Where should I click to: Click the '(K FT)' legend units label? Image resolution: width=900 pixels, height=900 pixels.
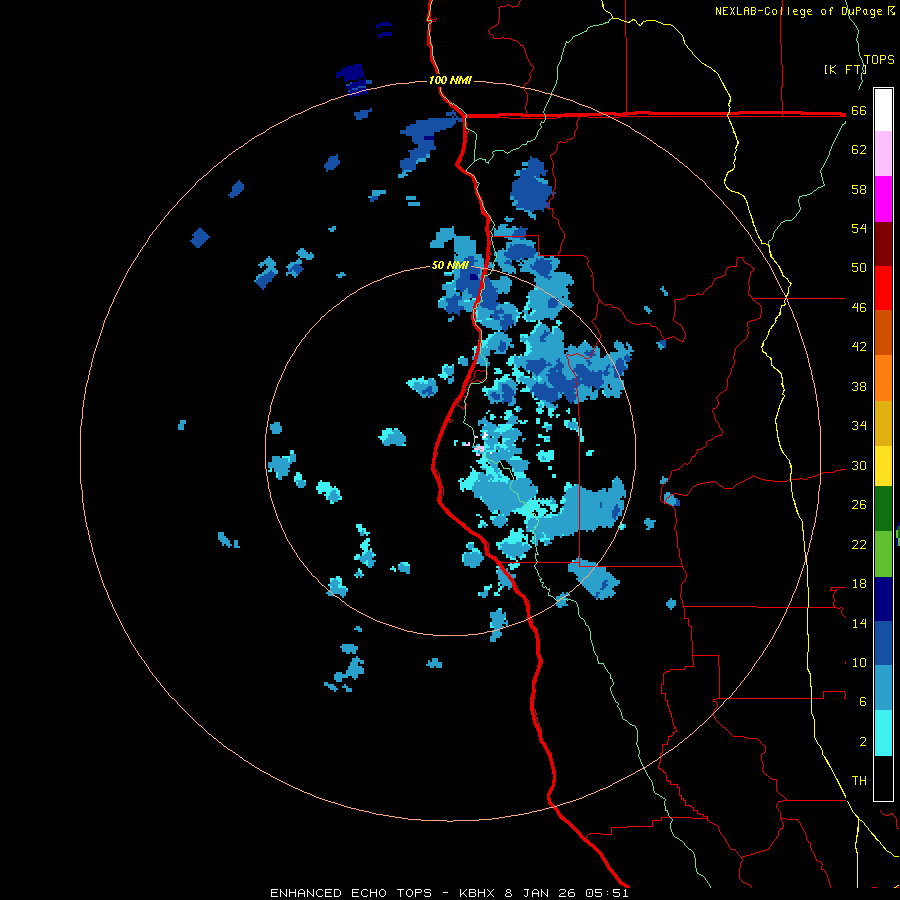pos(845,69)
